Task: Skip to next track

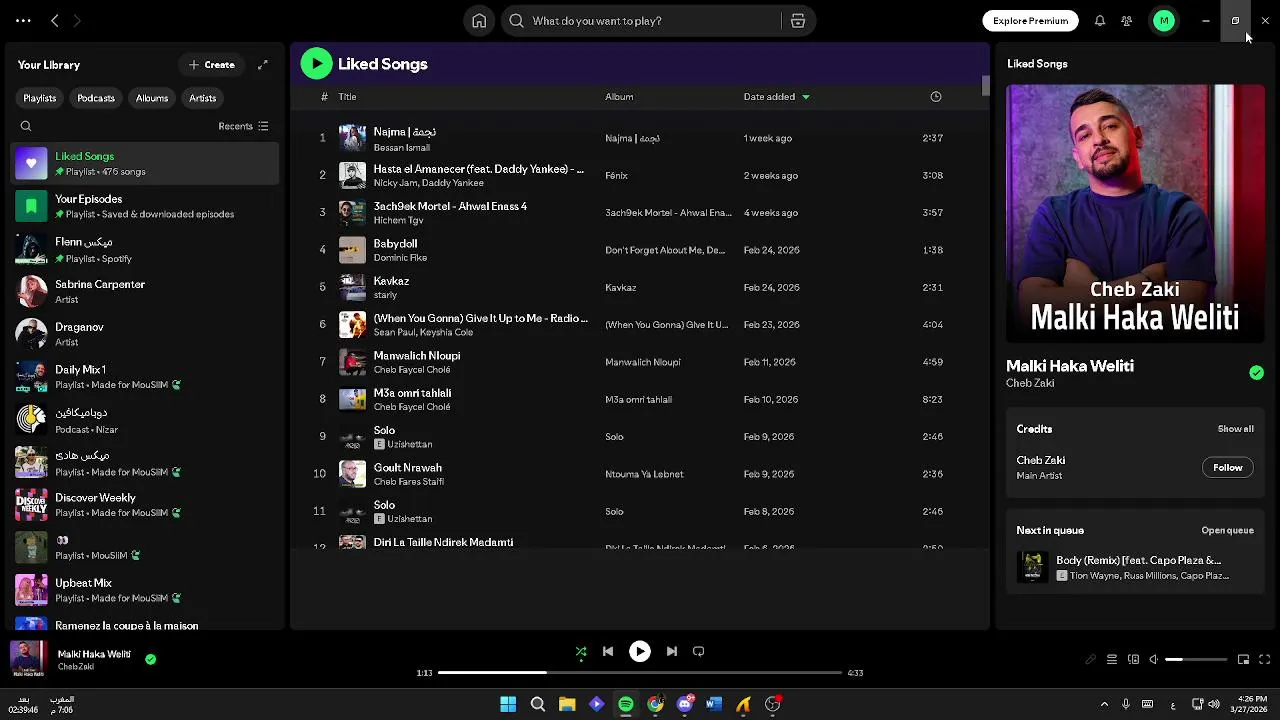Action: pyautogui.click(x=672, y=652)
